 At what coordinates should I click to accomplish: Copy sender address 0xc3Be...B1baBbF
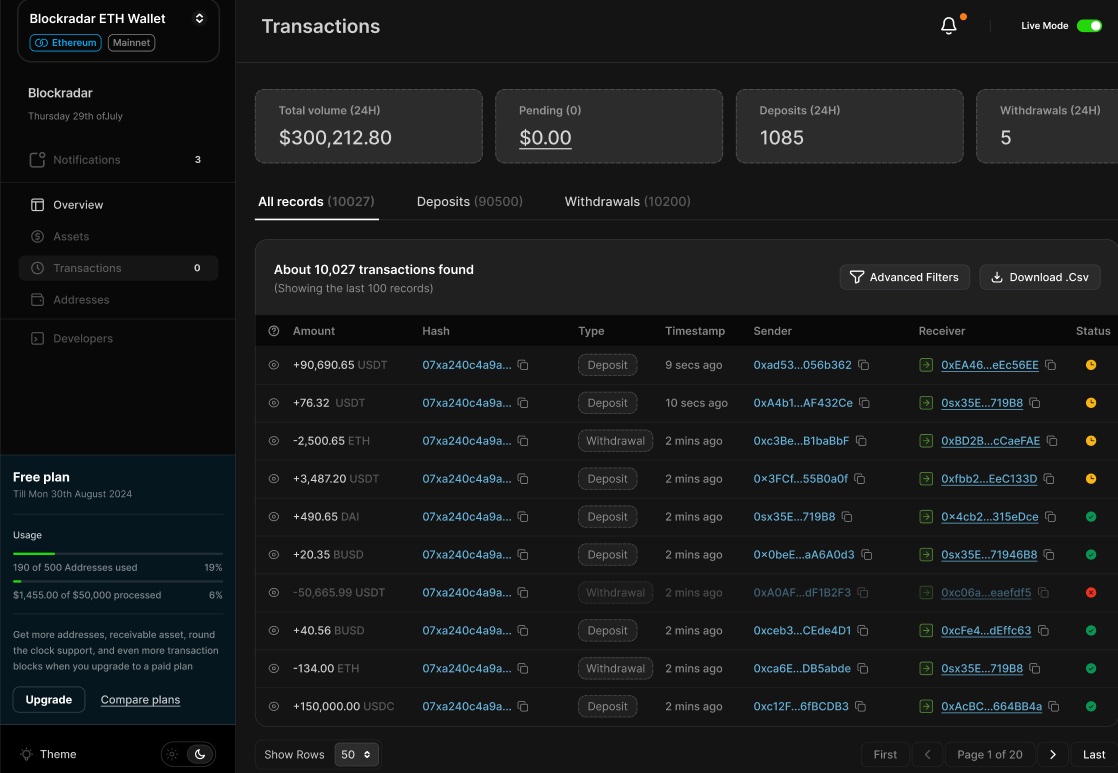tap(861, 441)
